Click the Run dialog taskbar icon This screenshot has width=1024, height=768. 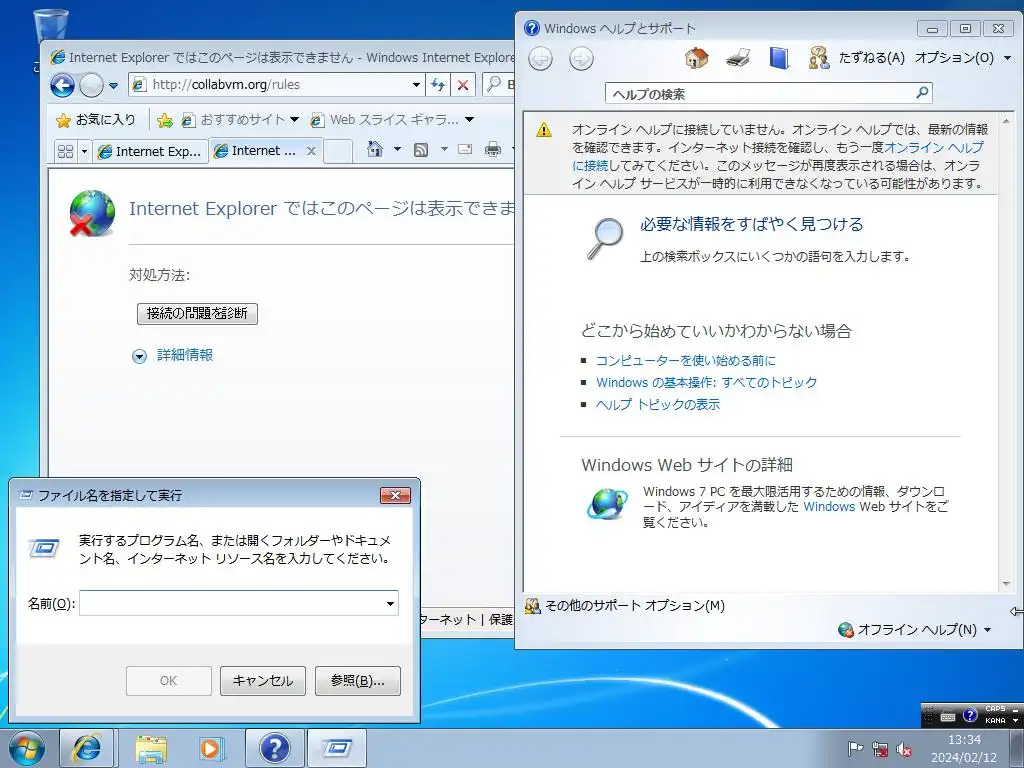point(337,748)
